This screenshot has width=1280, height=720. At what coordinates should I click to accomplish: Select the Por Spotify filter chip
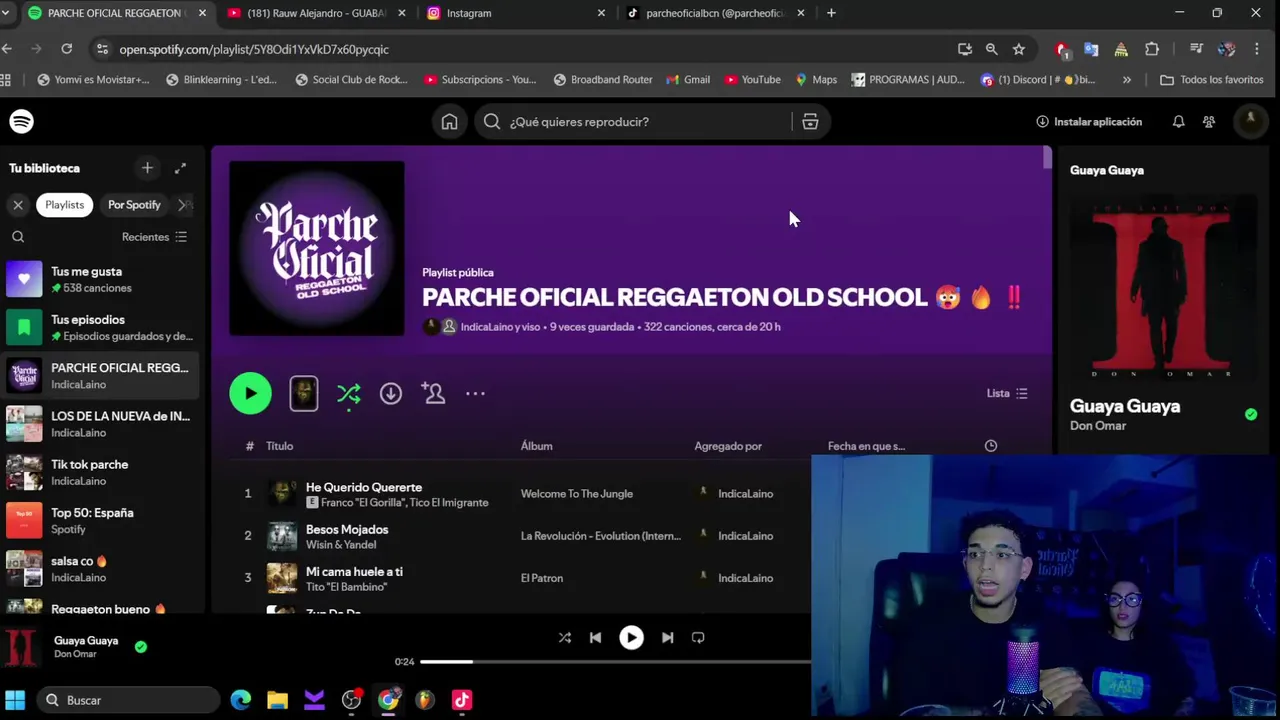(x=134, y=205)
